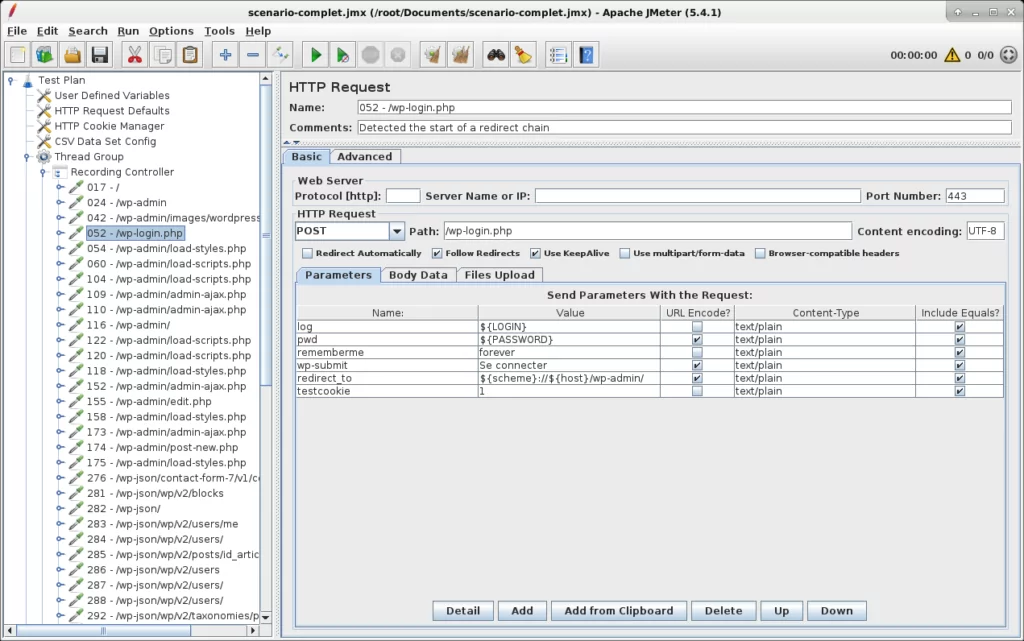1024x641 pixels.
Task: Open the Run menu
Action: click(x=128, y=31)
